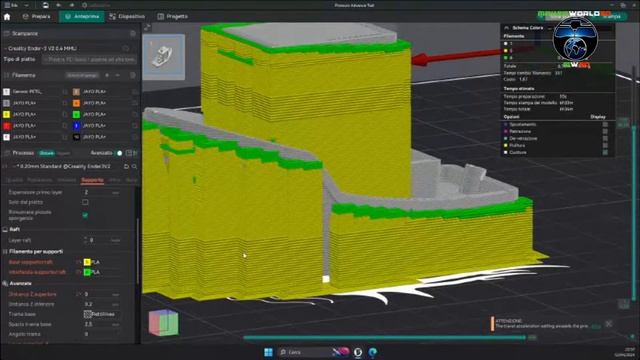
Task: Toggle Spostamento display checkbox
Action: 605,124
